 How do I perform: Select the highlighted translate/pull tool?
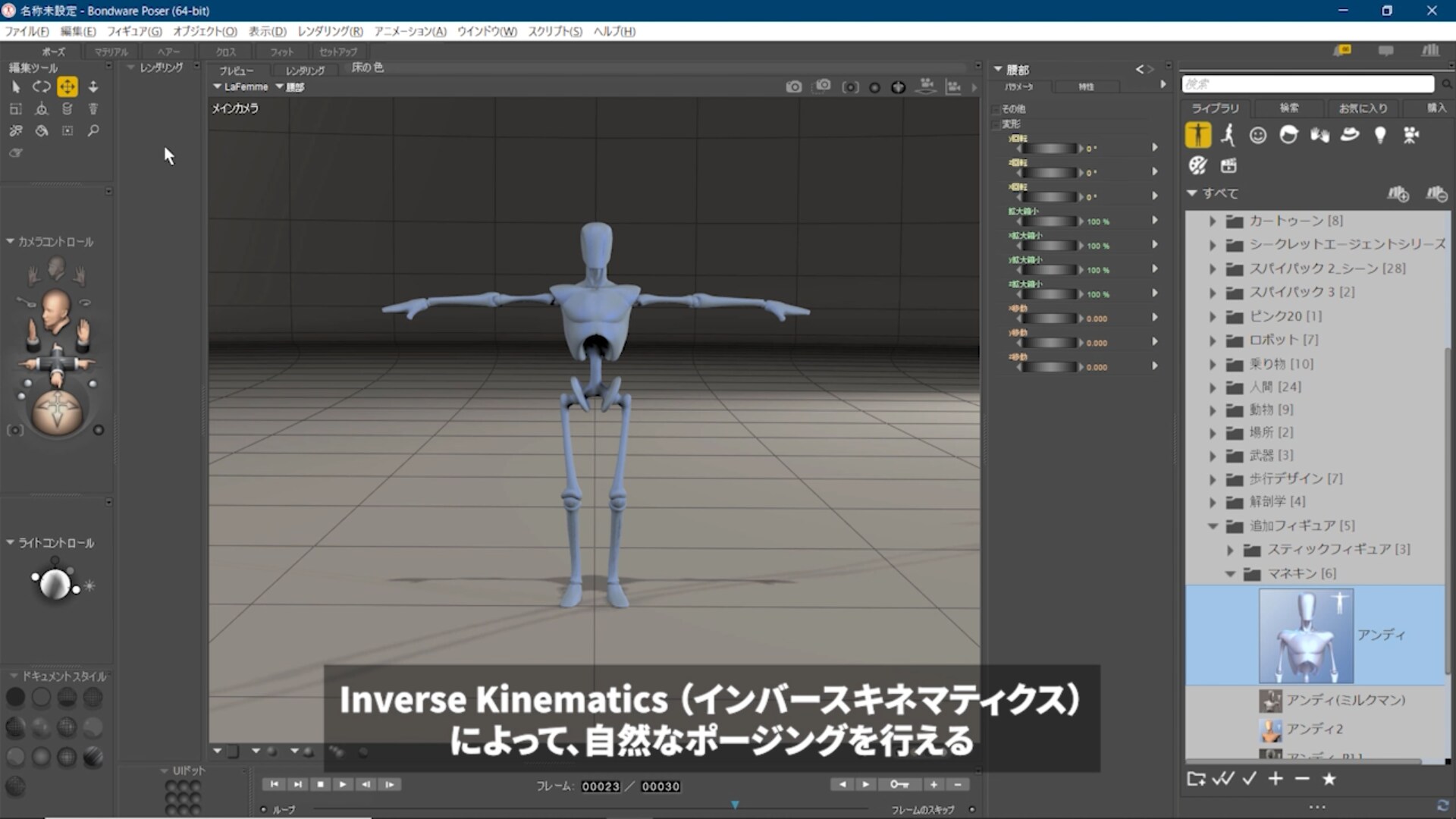[x=67, y=87]
